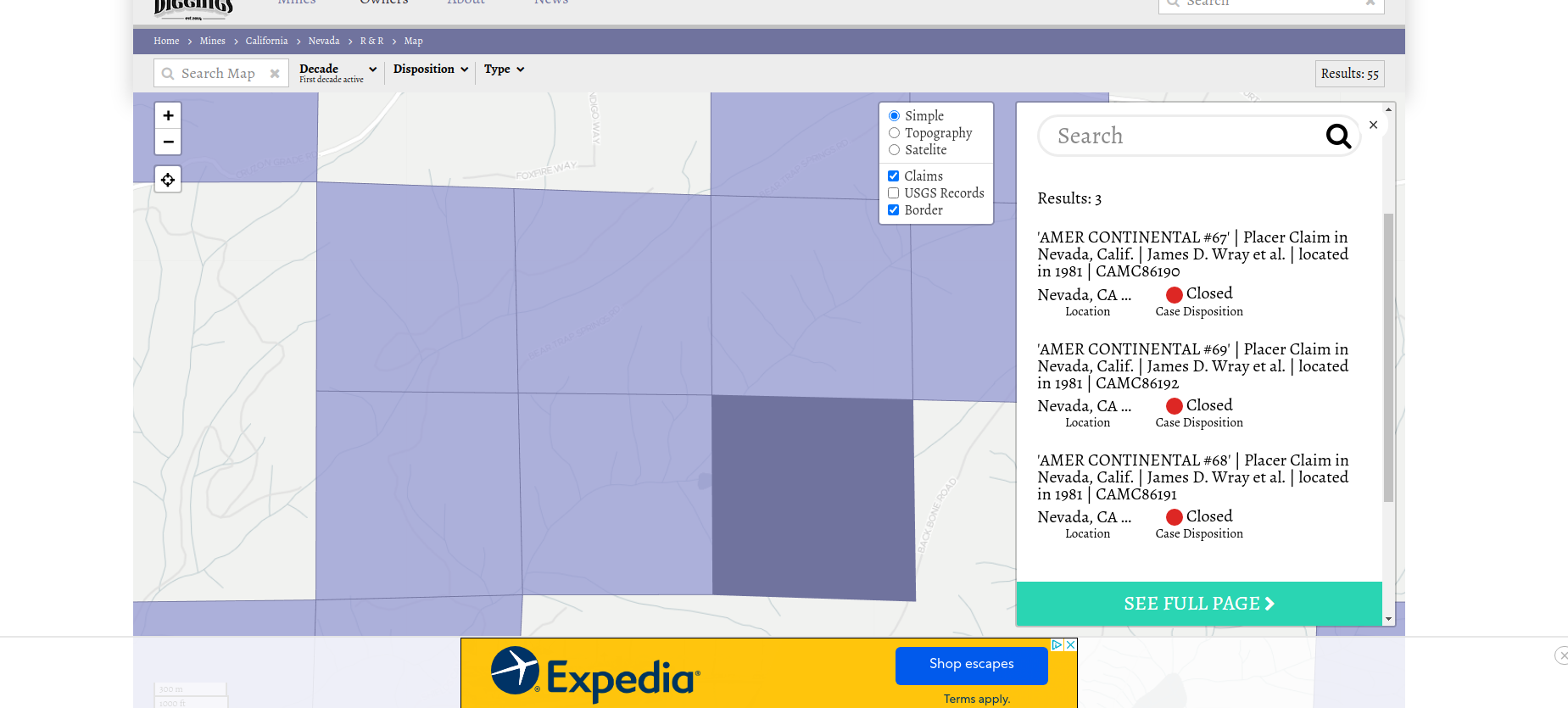The width and height of the screenshot is (1568, 708).
Task: Click the AdChoices icon on ad
Action: coord(1057,644)
